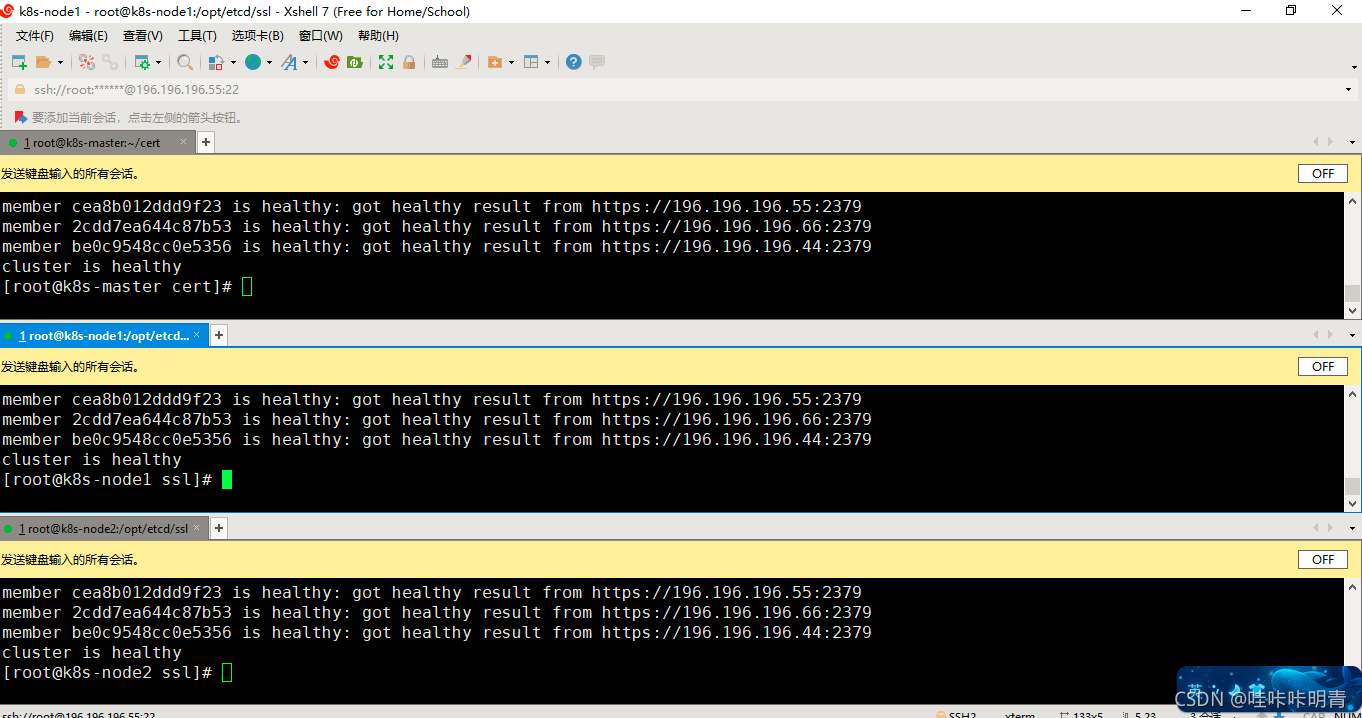Click the New Folder plus icon
This screenshot has width=1362, height=718.
tap(494, 62)
